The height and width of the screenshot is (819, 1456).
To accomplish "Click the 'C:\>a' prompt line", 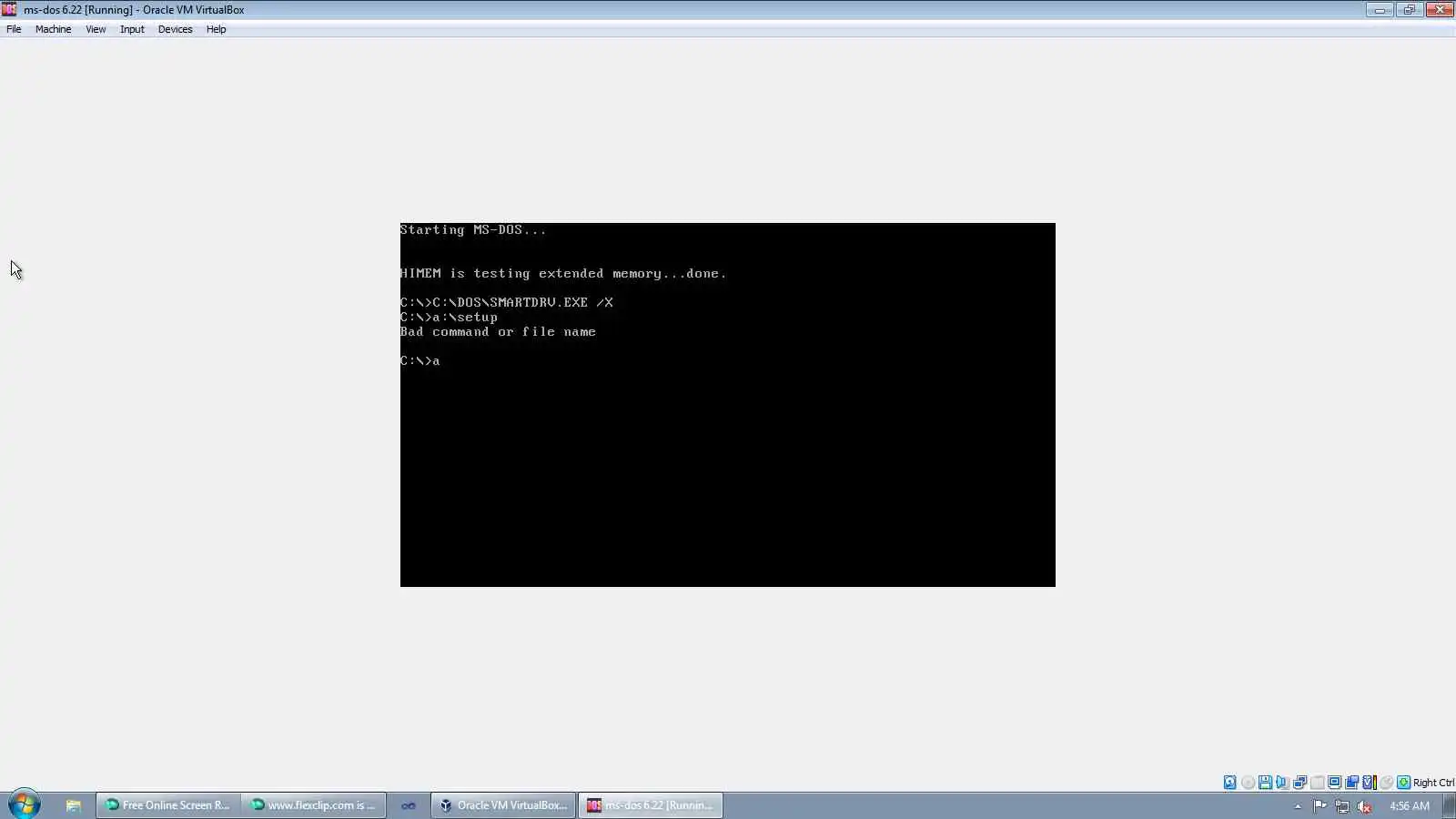I will pos(420,361).
